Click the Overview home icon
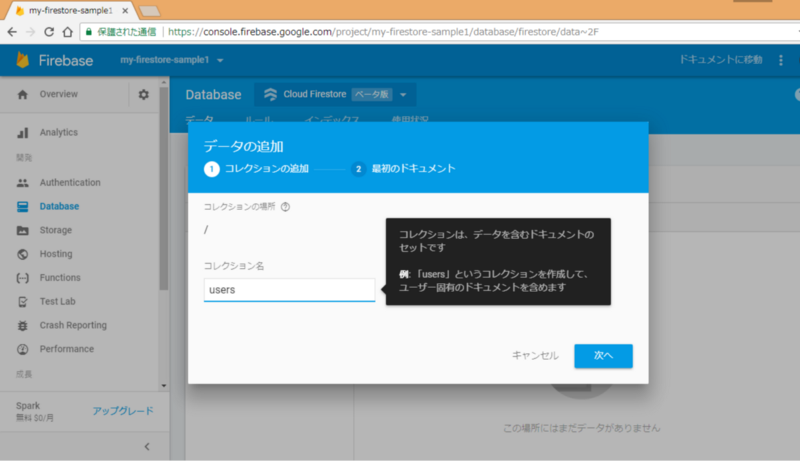 [x=22, y=94]
